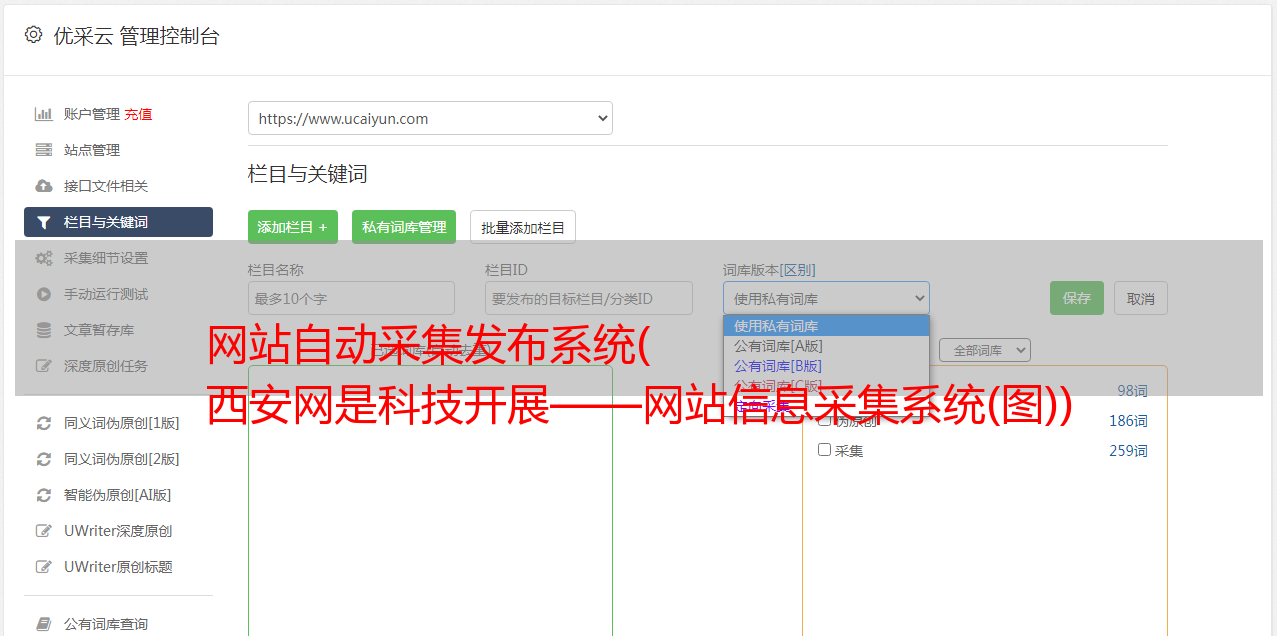1277x636 pixels.
Task: Open 公有词库查询 sidebar entry
Action: click(106, 624)
